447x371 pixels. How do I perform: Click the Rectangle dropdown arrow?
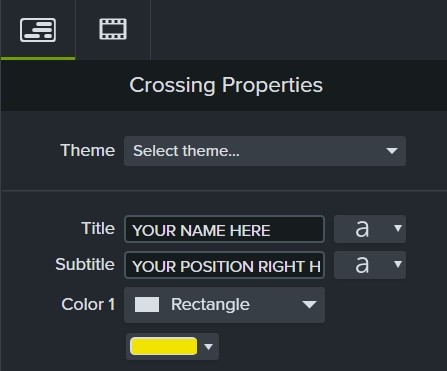click(309, 305)
